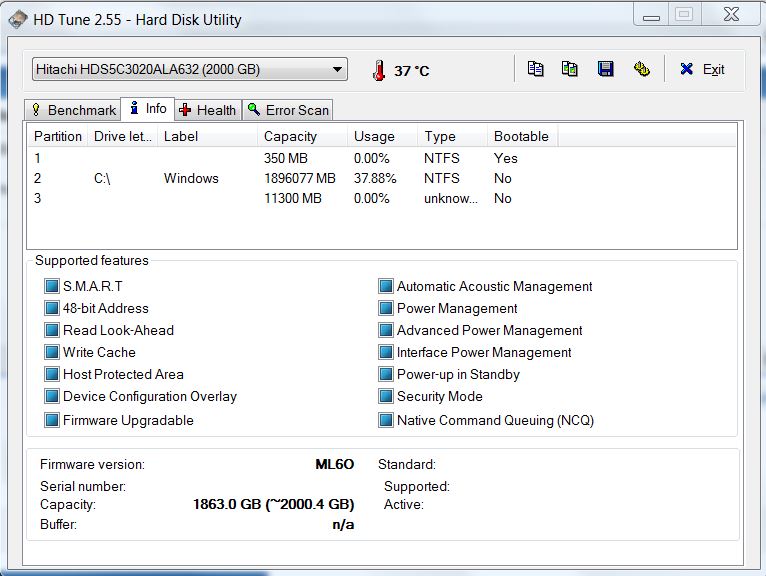766x576 pixels.
Task: Click the 37 °C temperature reading
Action: [x=411, y=71]
